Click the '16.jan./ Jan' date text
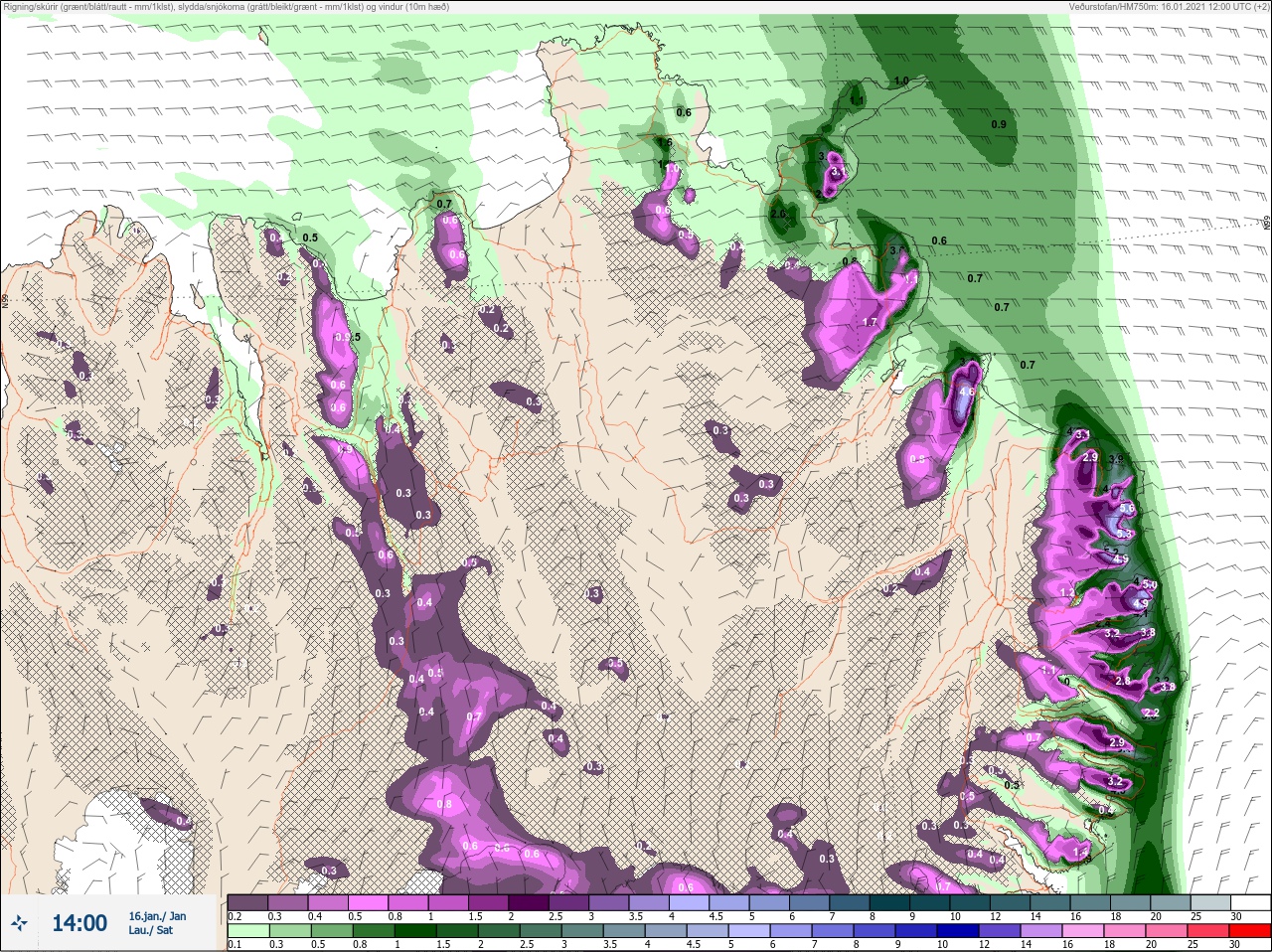Viewport: 1272px width, 952px height. [157, 915]
